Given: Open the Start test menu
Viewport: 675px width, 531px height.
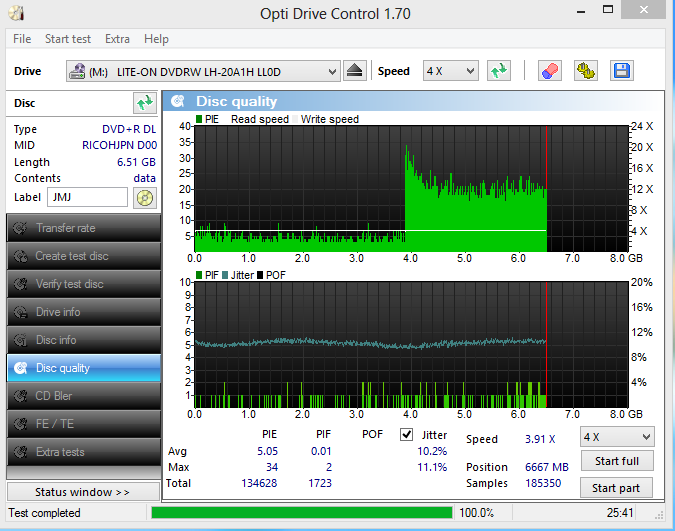Looking at the screenshot, I should [68, 39].
